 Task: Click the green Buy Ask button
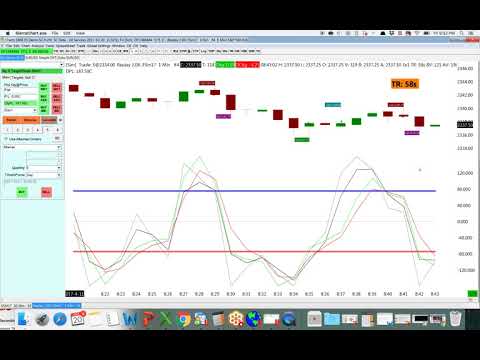coord(44,98)
